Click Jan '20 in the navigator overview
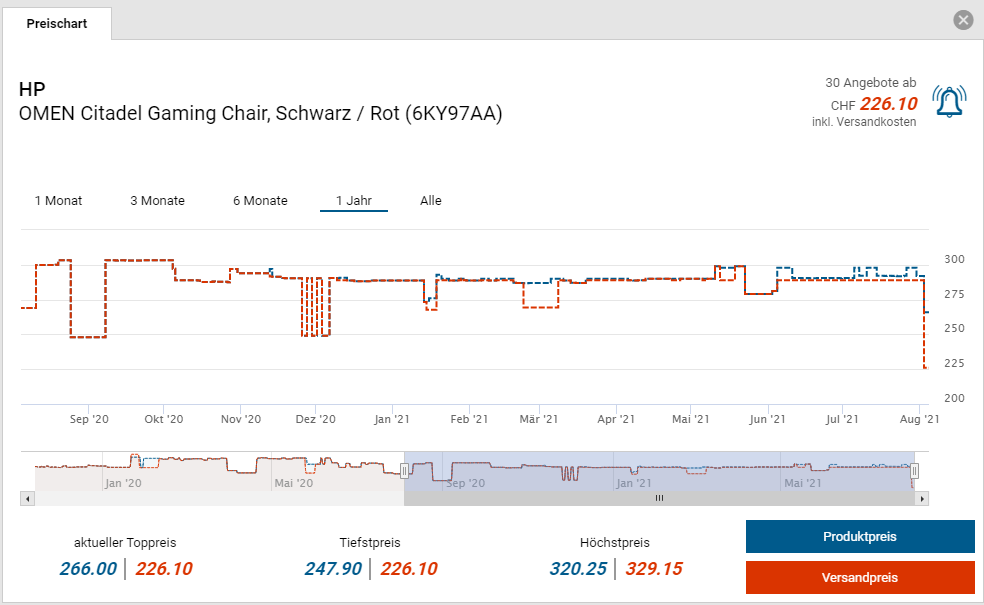Screen dimensions: 984x605 coord(124,483)
